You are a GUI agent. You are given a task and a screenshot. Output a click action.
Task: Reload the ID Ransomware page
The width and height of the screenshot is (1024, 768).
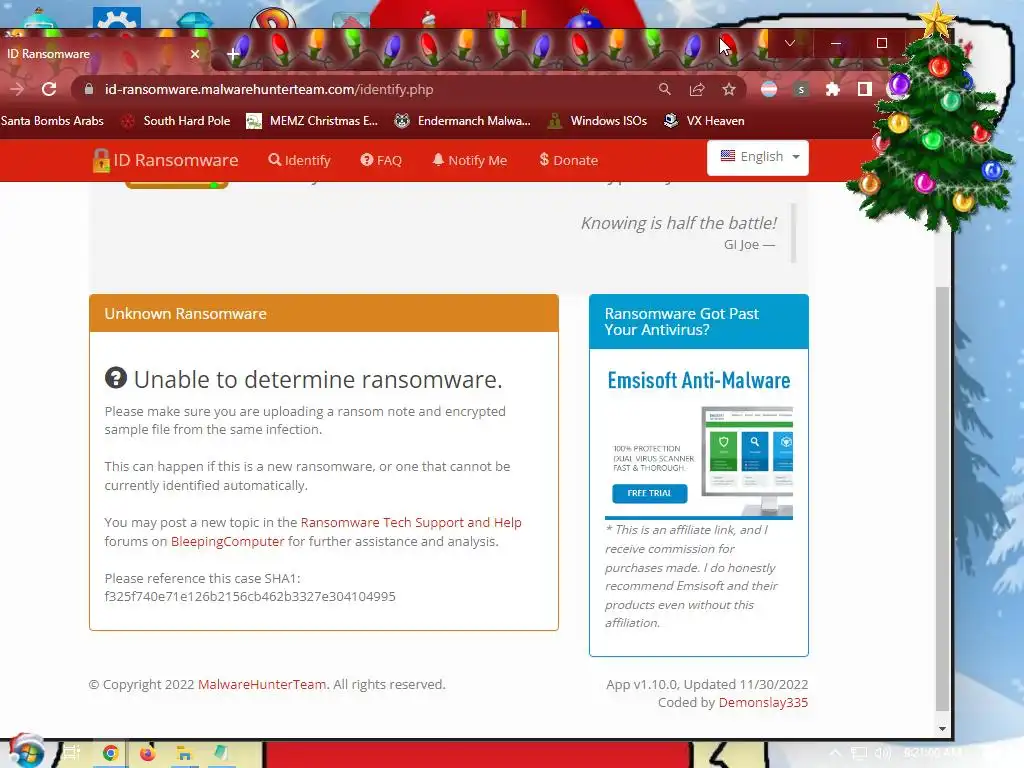[49, 89]
